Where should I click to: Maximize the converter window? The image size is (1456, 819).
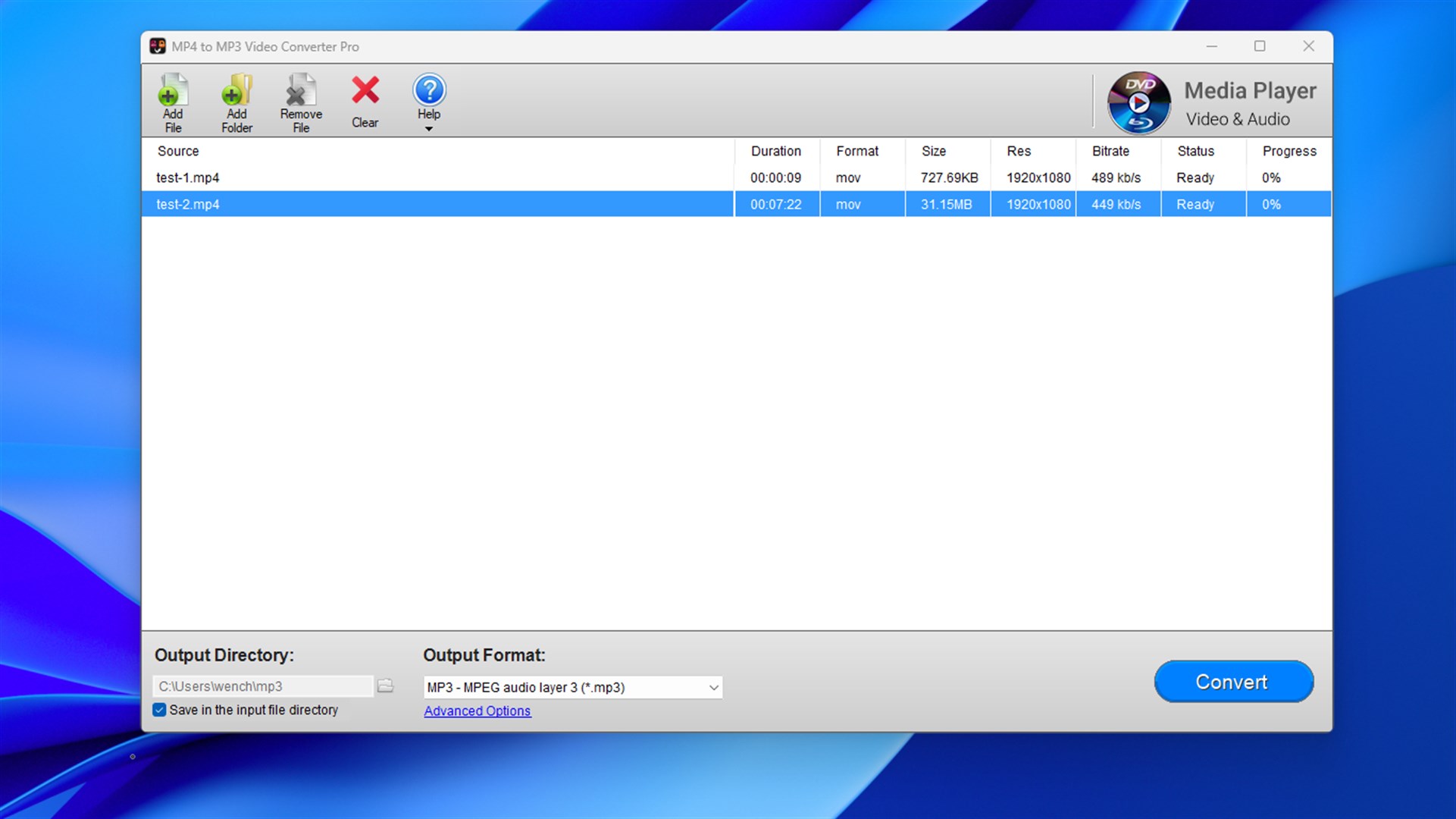(x=1260, y=46)
